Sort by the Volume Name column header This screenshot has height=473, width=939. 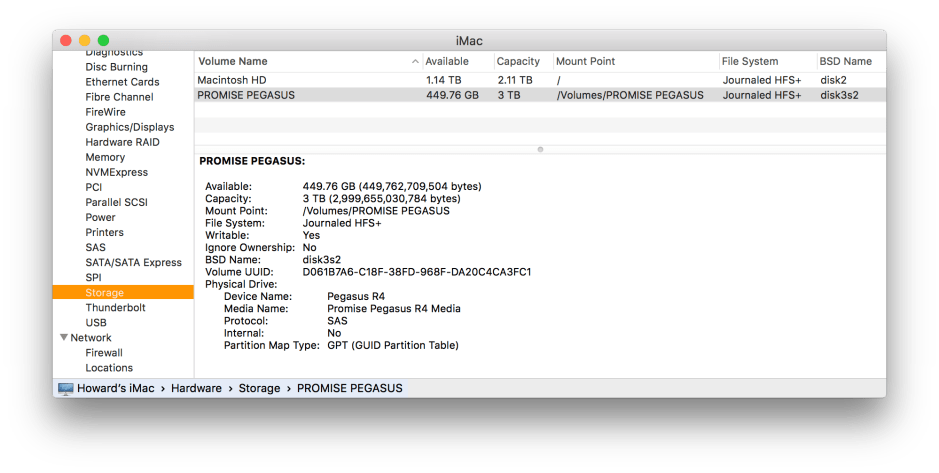coord(232,61)
